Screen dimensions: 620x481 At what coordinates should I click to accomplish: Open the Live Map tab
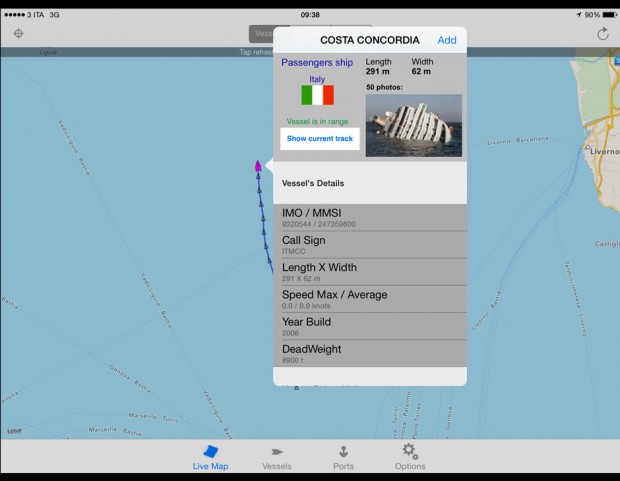click(210, 458)
